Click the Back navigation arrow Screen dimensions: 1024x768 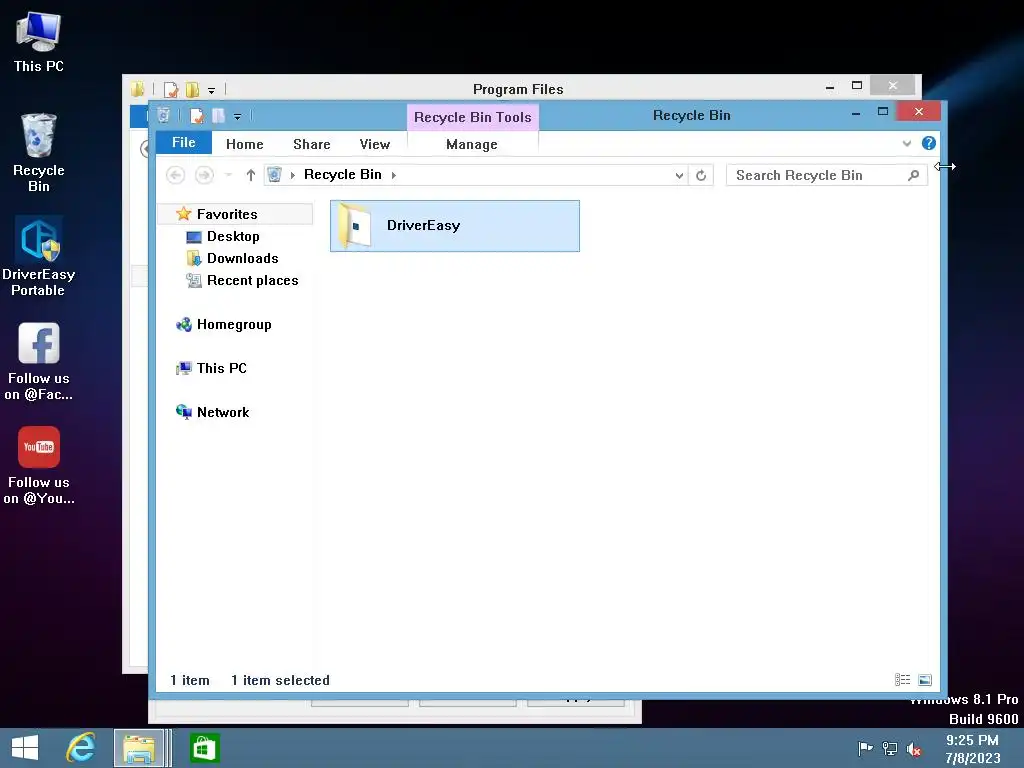[x=175, y=175]
